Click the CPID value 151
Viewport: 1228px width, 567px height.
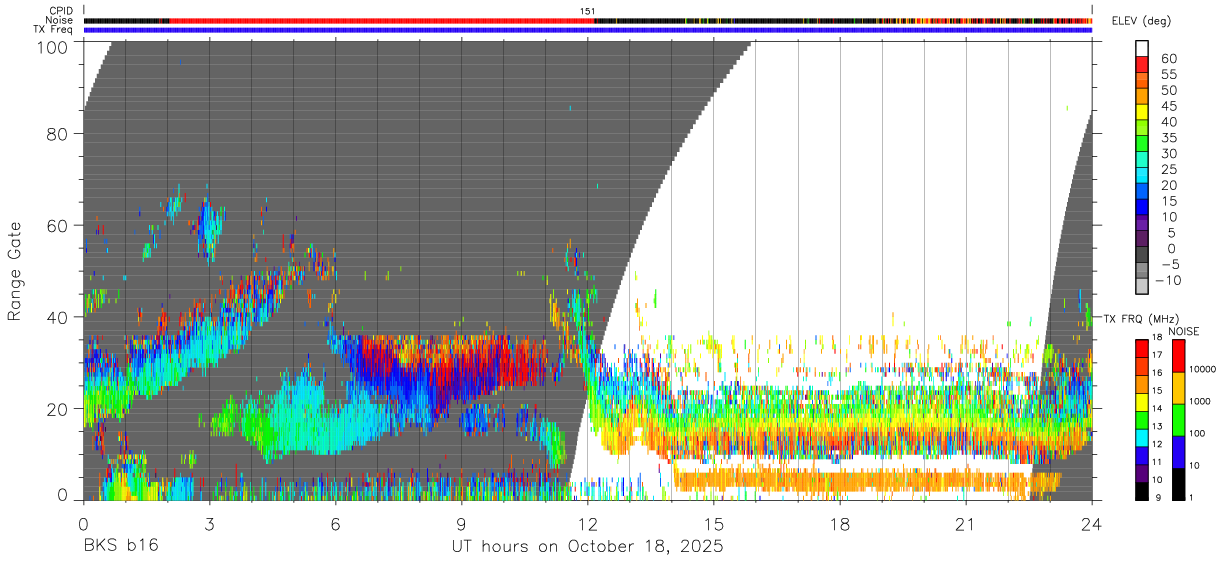point(588,11)
